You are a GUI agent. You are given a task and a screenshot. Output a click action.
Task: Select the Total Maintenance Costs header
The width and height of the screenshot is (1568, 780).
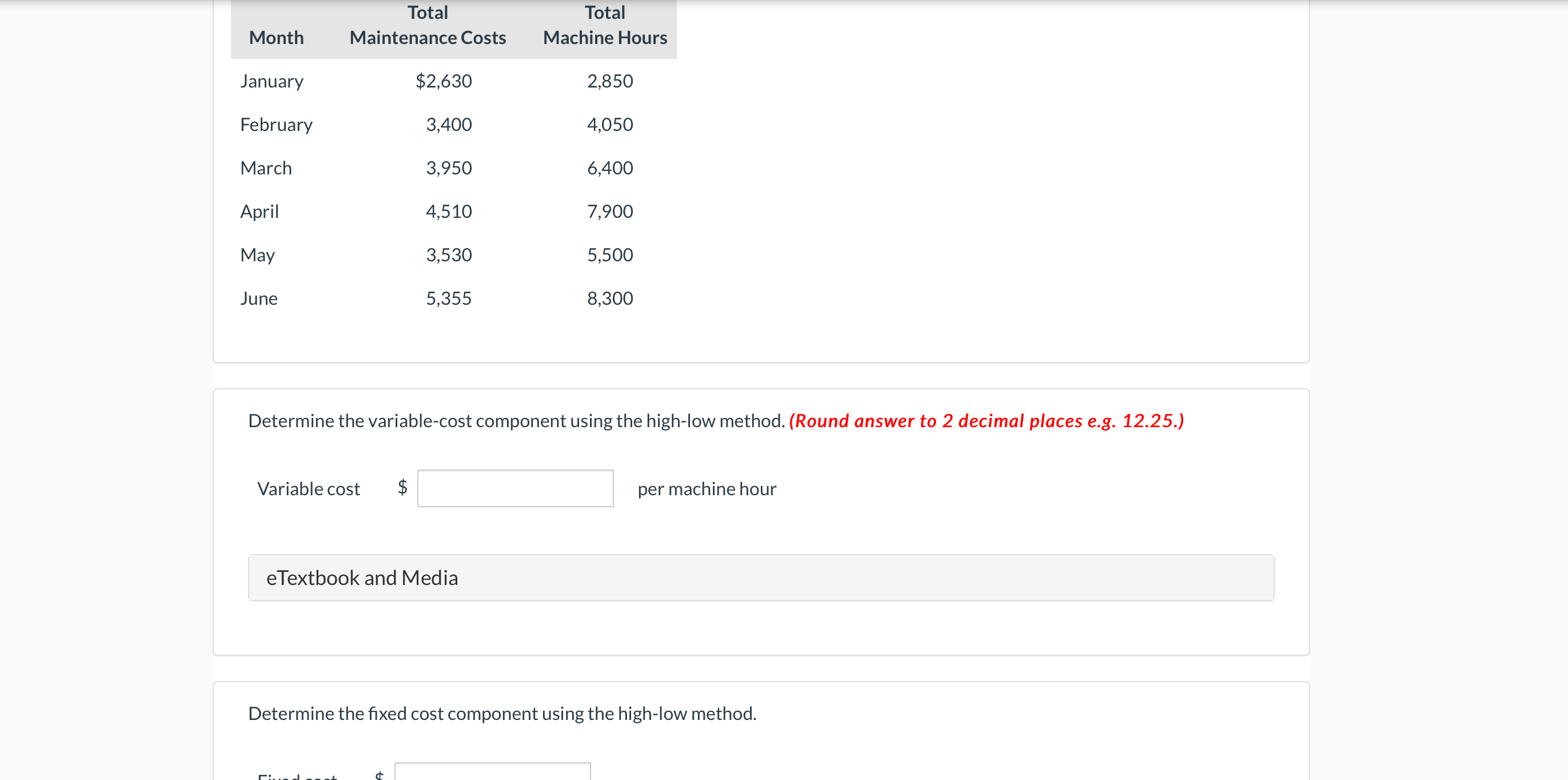[x=428, y=26]
